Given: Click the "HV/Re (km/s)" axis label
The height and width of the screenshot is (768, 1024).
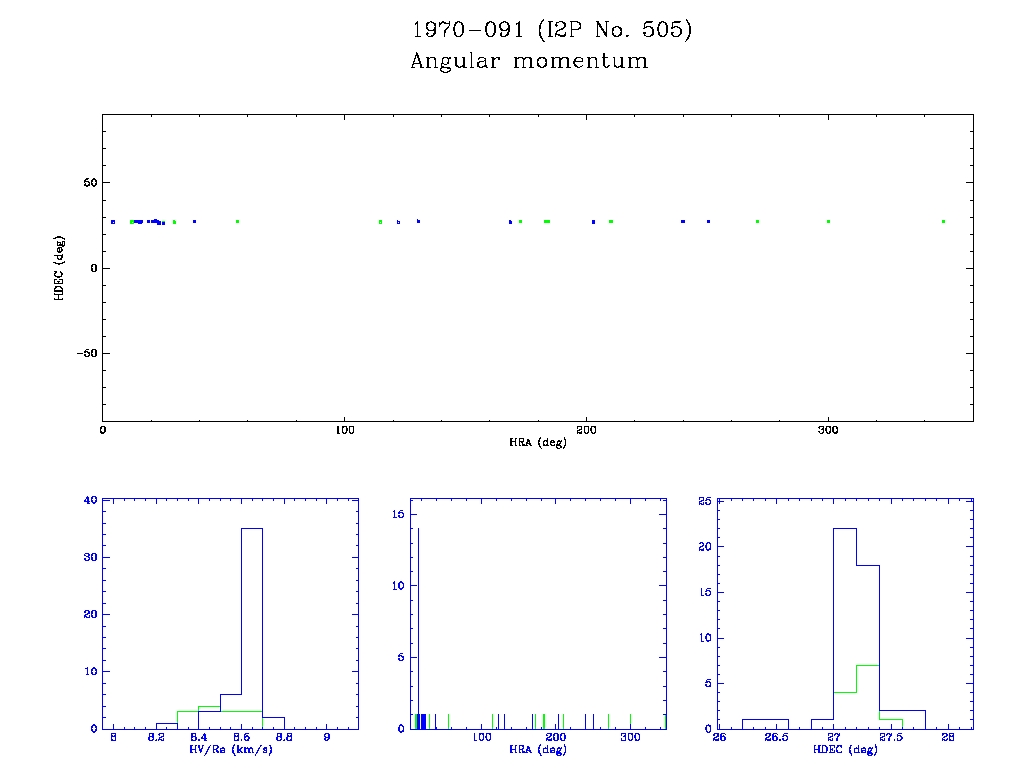Looking at the screenshot, I should pyautogui.click(x=234, y=749).
